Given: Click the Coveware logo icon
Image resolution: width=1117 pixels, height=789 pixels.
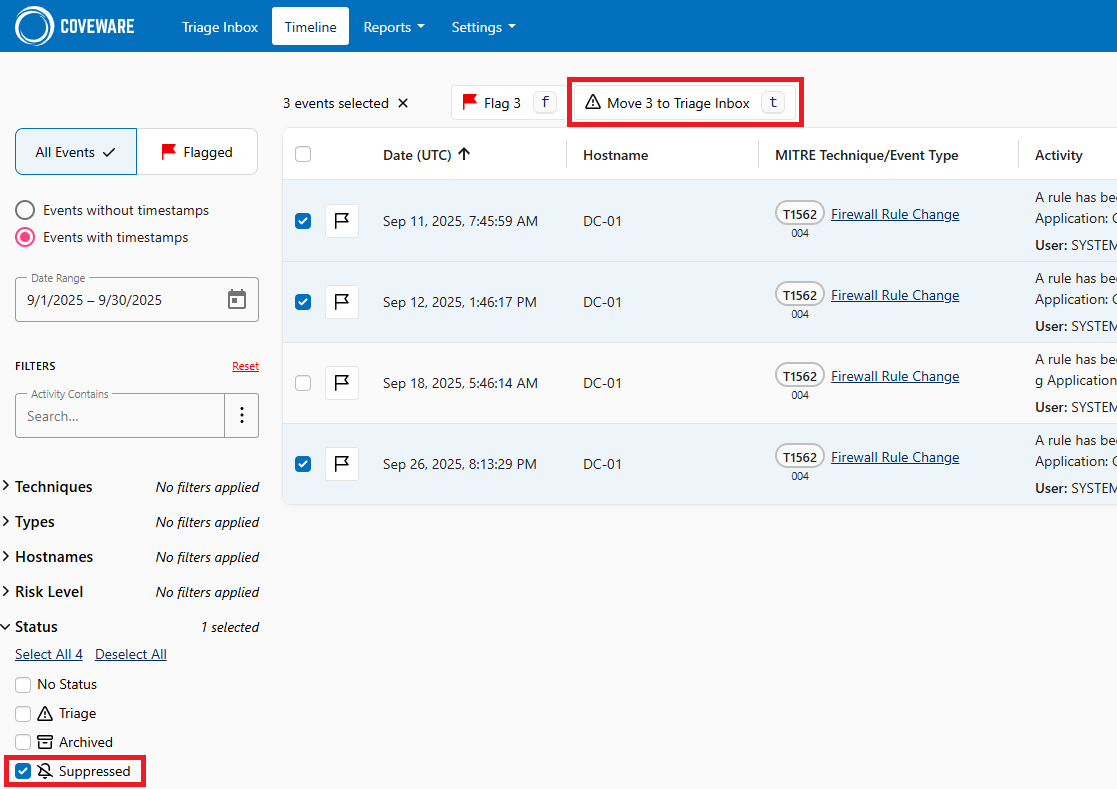Looking at the screenshot, I should click(34, 27).
